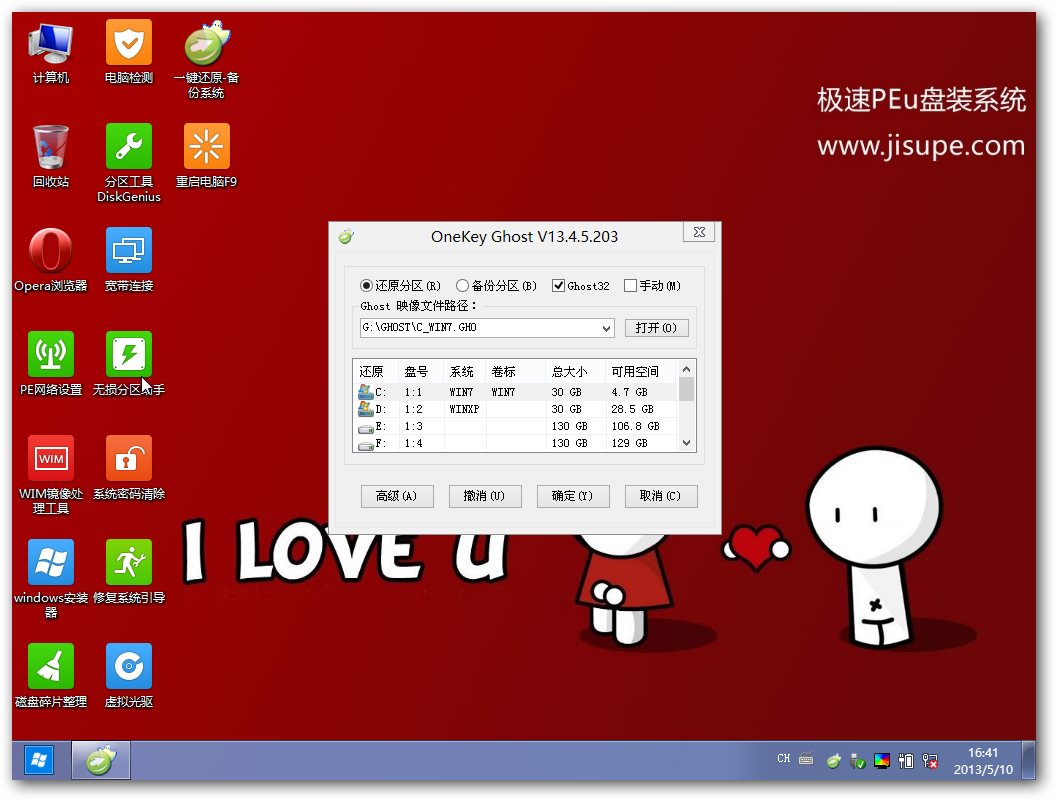1056x800 pixels.
Task: Click the OneKey Ghost tray icon
Action: tap(834, 761)
